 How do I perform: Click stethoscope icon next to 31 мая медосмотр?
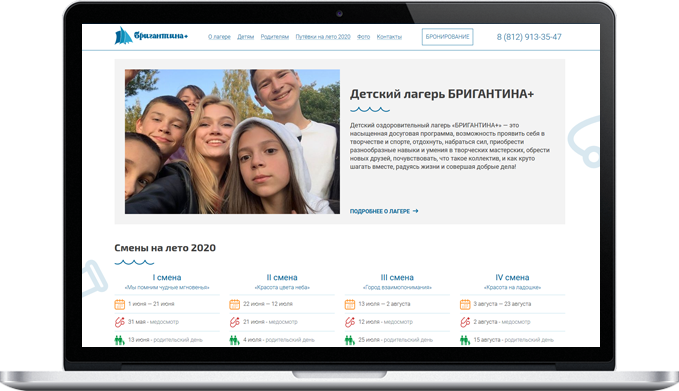point(120,322)
